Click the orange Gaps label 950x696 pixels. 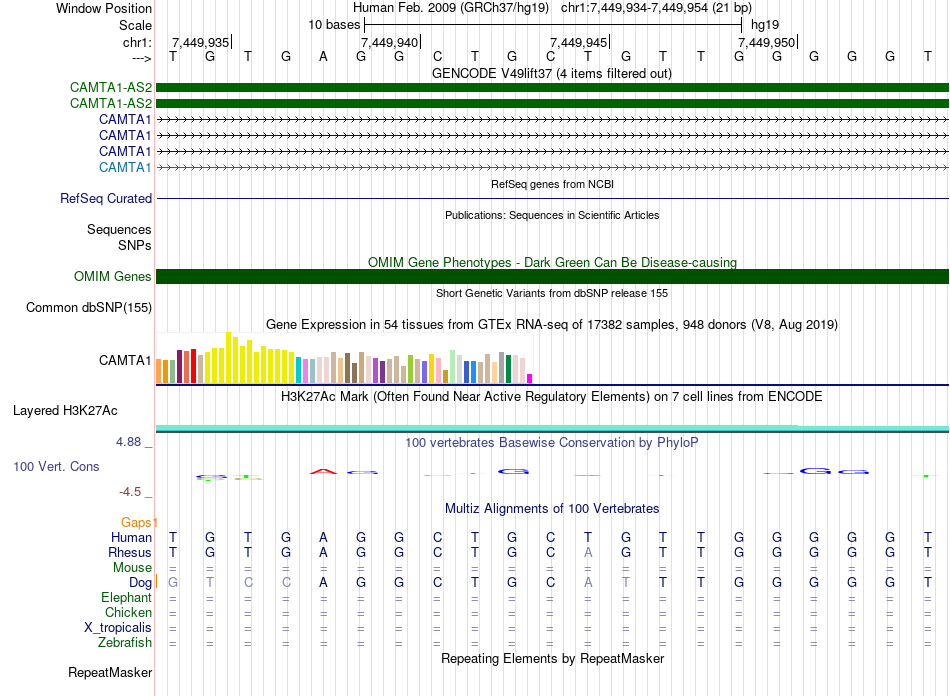139,522
